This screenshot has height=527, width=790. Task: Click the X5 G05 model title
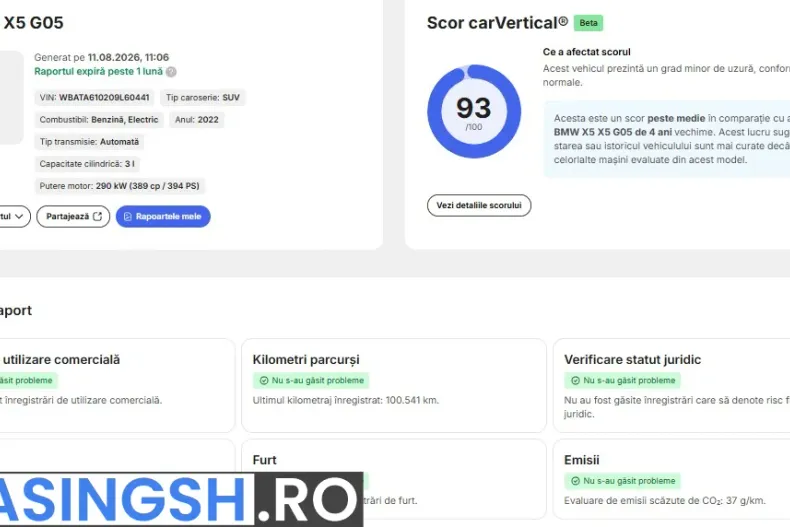coord(33,23)
